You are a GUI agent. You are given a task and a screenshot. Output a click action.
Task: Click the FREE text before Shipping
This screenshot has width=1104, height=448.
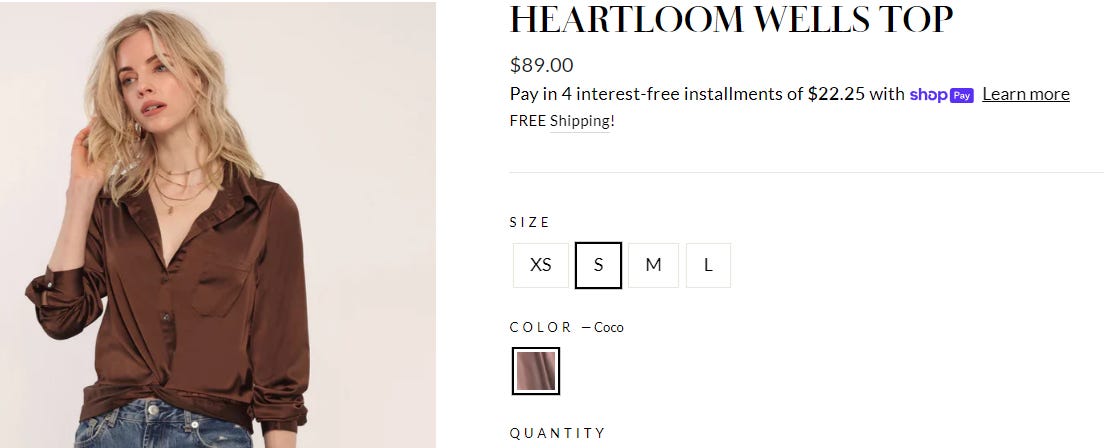pos(527,120)
